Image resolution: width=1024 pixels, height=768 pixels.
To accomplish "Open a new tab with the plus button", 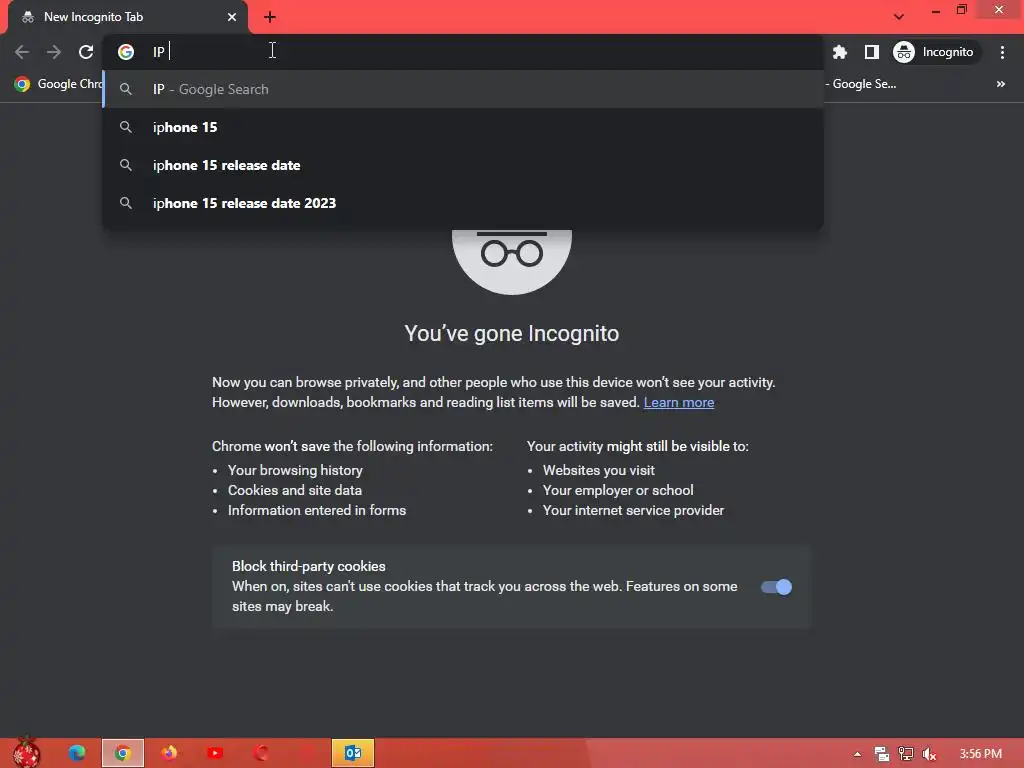I will [x=270, y=17].
